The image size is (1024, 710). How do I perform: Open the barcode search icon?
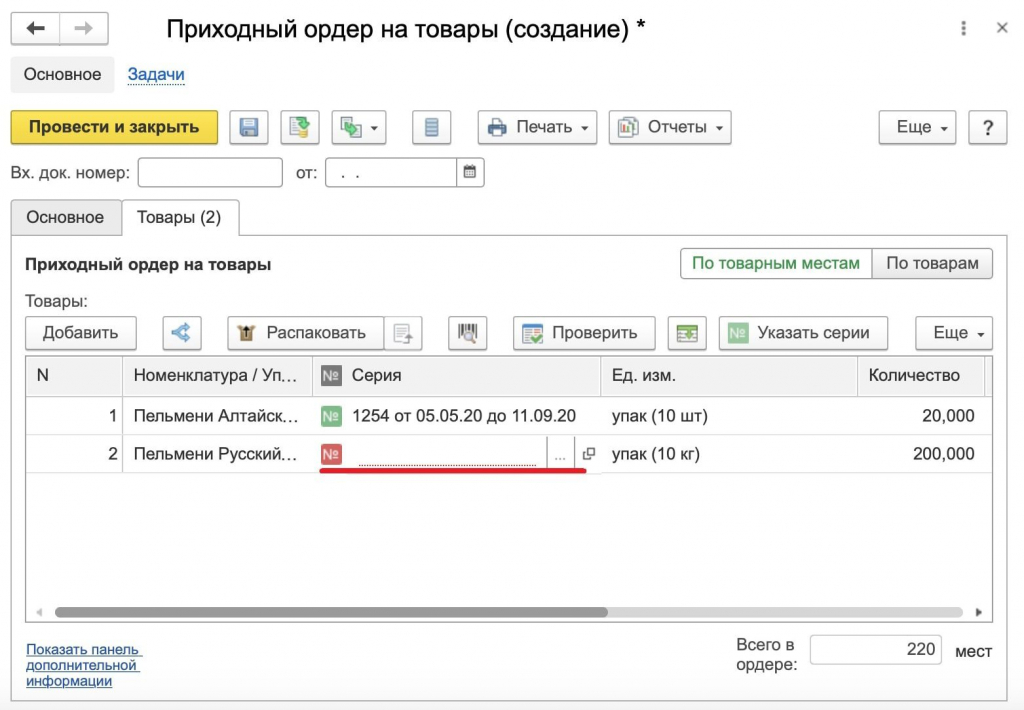click(467, 332)
